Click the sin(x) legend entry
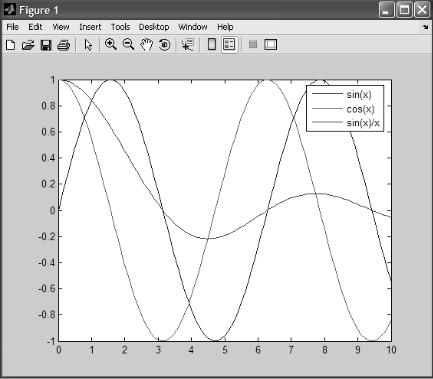The width and height of the screenshot is (433, 379). click(x=342, y=94)
